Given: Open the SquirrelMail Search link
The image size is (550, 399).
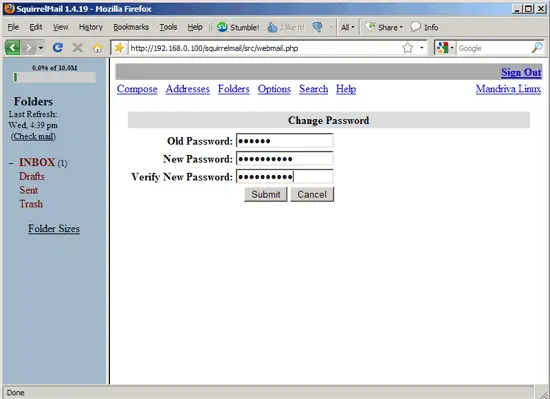Looking at the screenshot, I should (x=314, y=89).
